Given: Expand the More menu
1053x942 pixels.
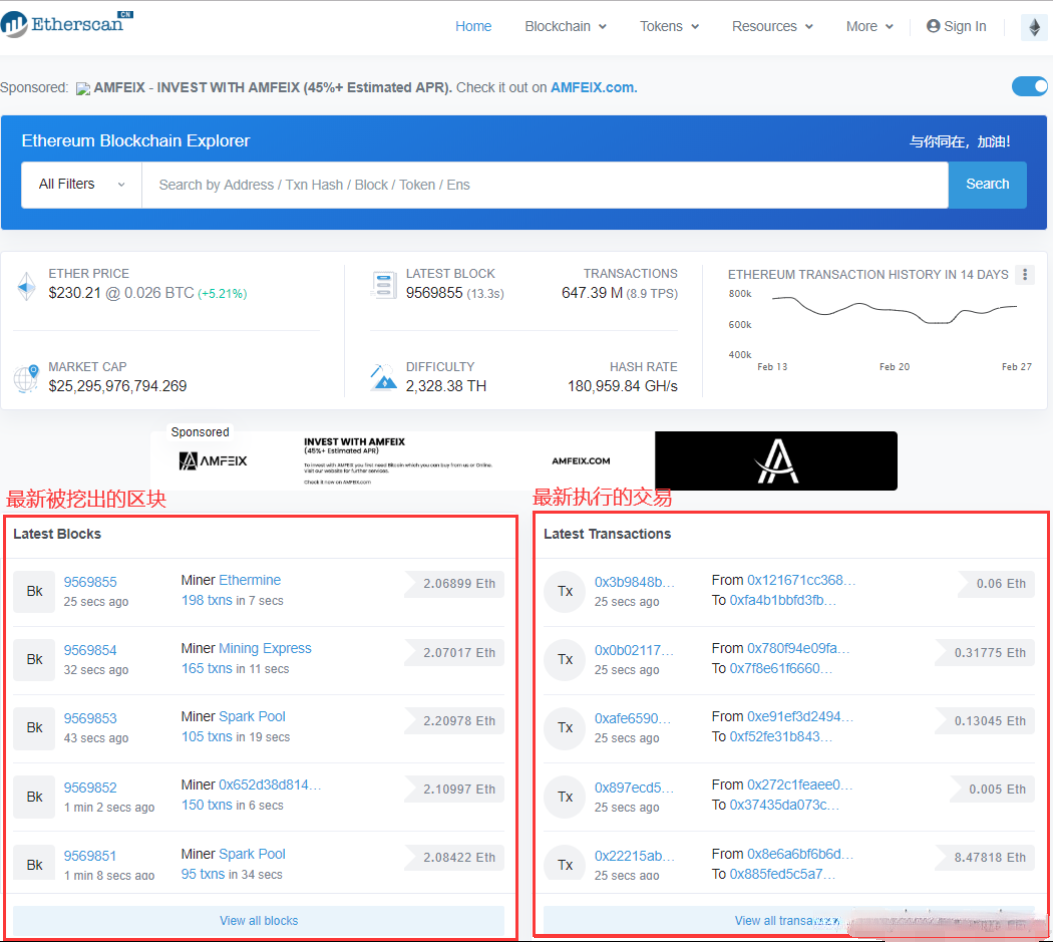Looking at the screenshot, I should point(870,26).
